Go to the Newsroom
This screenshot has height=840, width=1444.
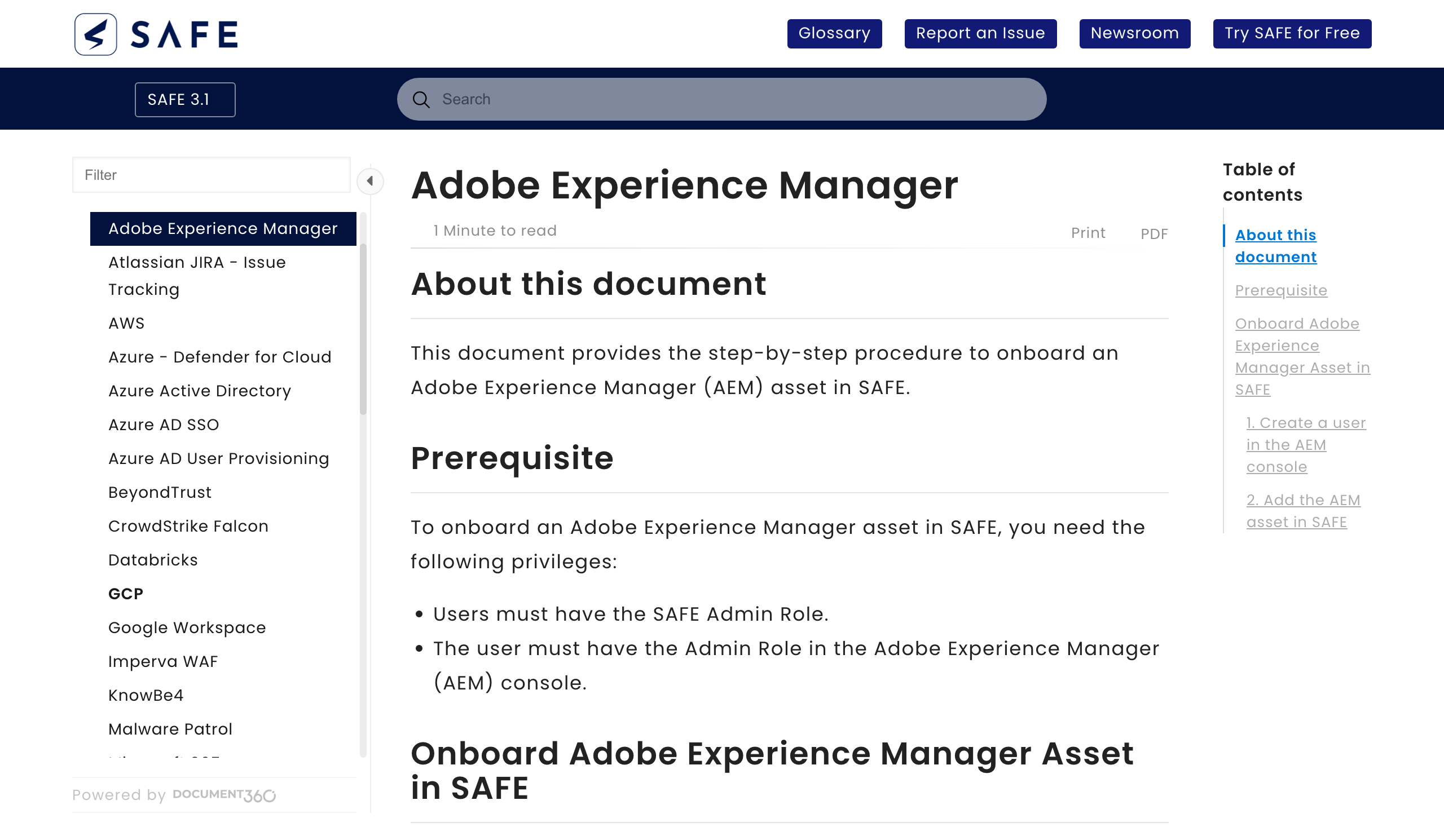click(x=1134, y=34)
